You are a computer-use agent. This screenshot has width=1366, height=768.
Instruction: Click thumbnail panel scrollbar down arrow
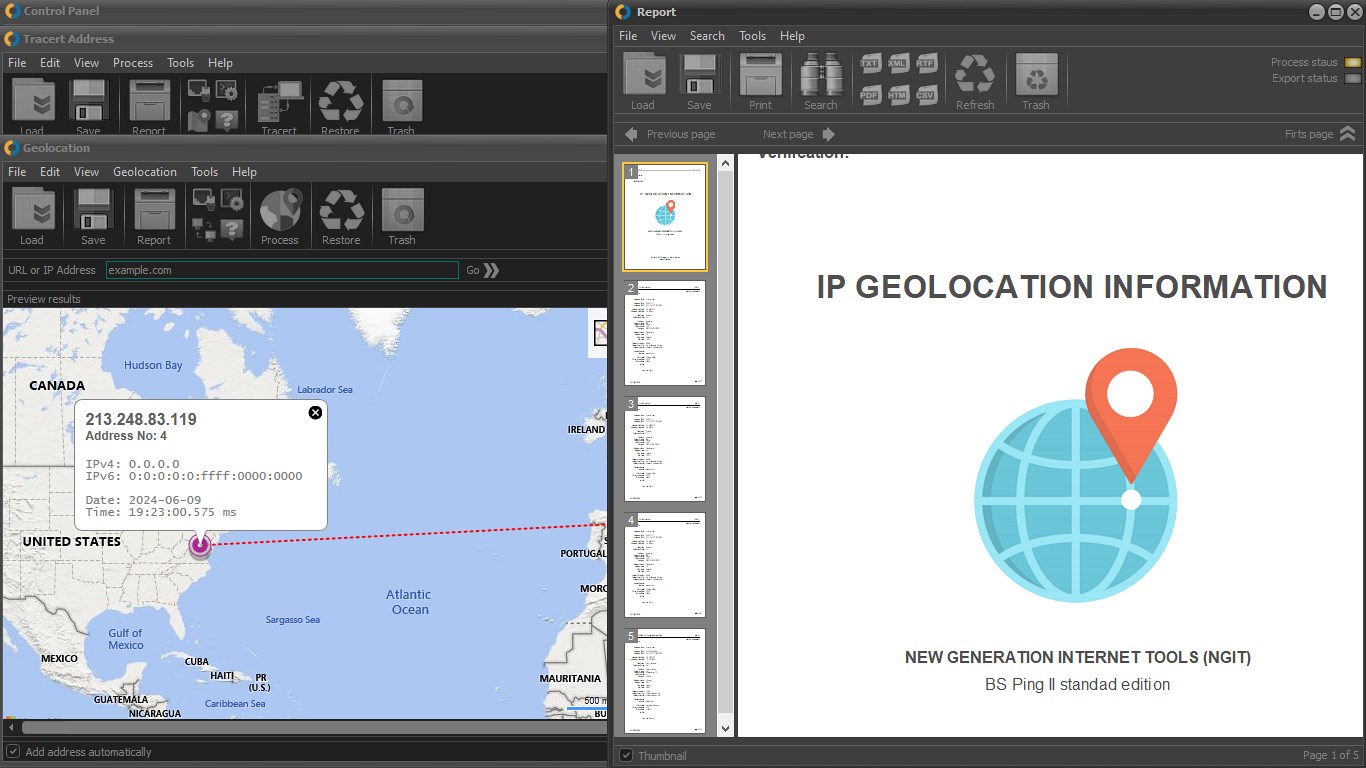click(x=726, y=730)
